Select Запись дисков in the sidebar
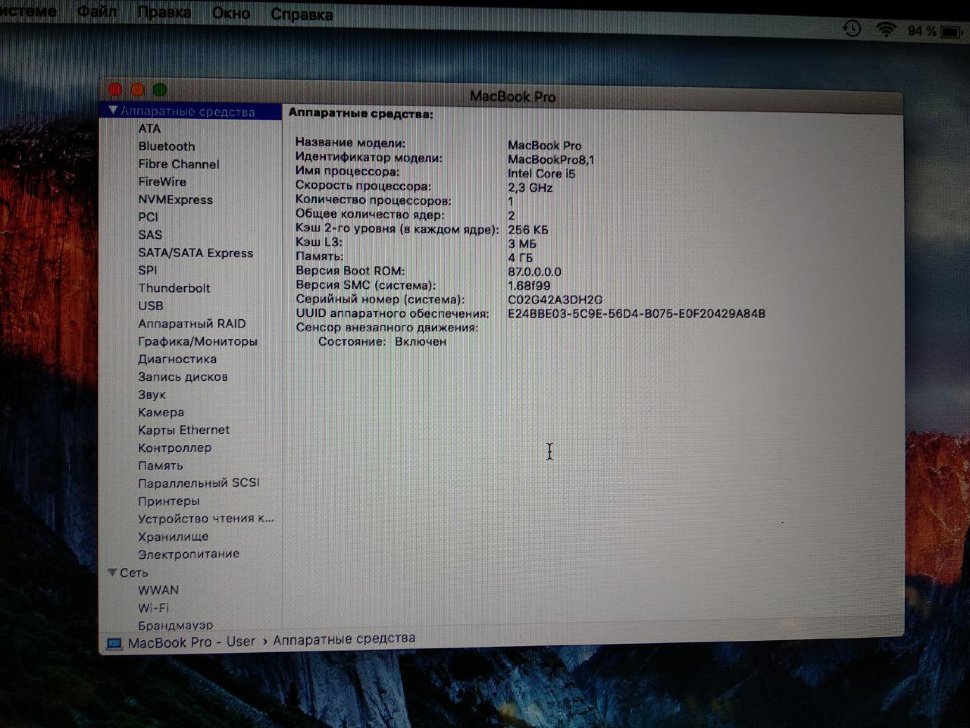970x728 pixels. pos(182,377)
